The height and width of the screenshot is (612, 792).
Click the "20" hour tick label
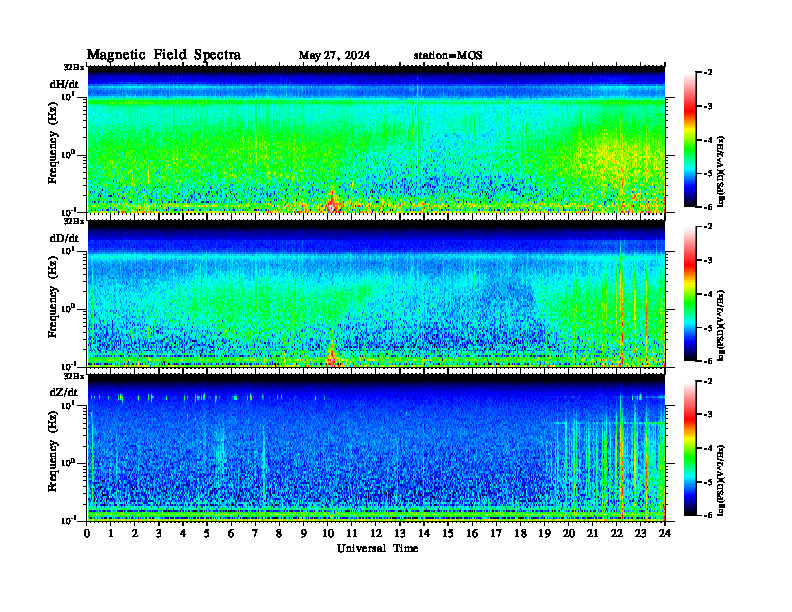click(x=568, y=534)
